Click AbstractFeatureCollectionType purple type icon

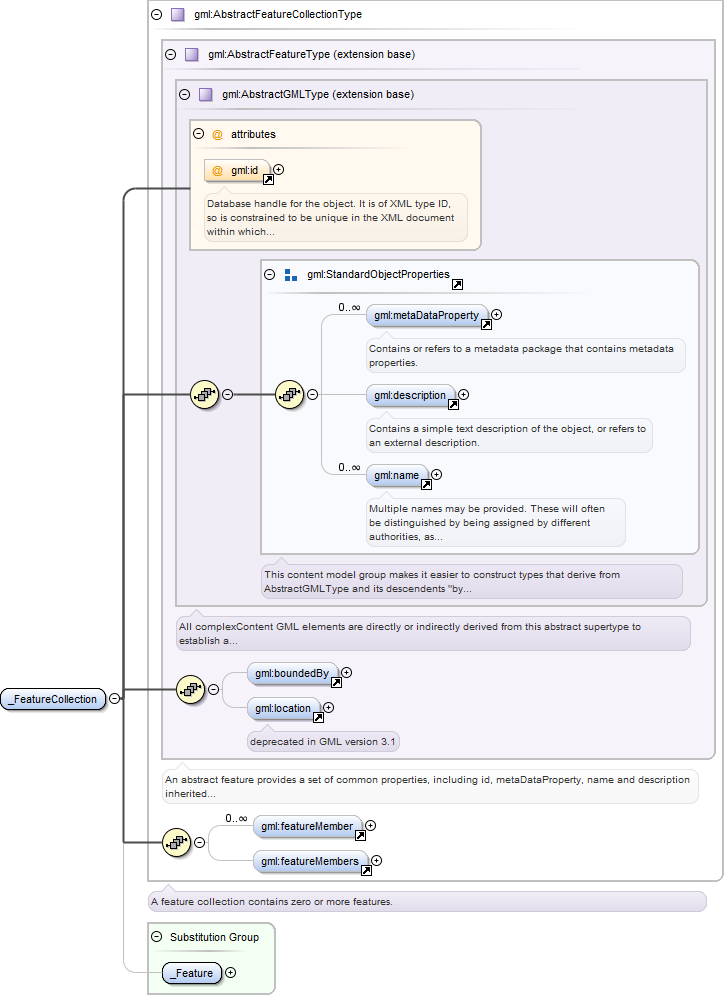[178, 14]
